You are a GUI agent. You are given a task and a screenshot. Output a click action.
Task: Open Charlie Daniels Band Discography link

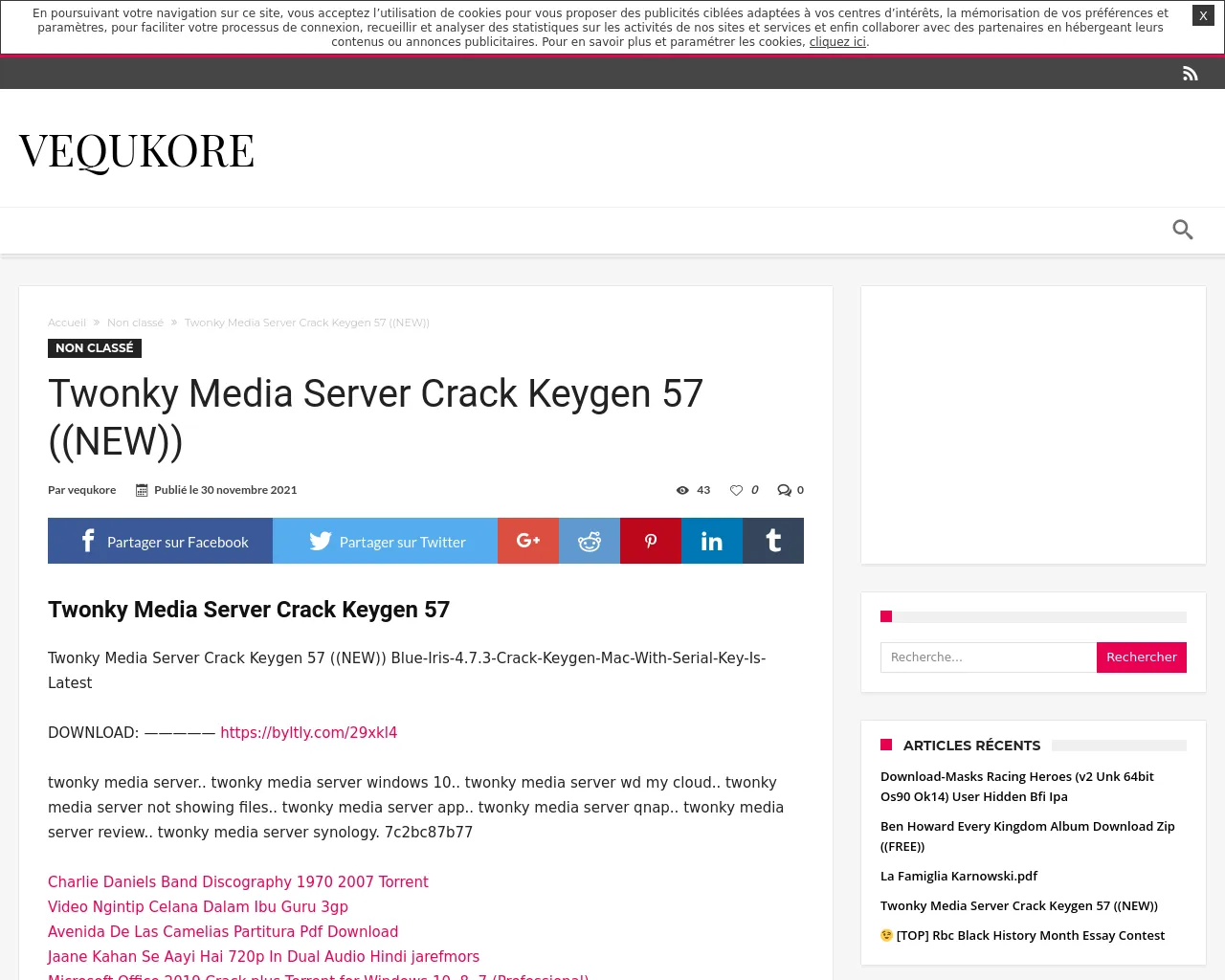click(x=238, y=881)
